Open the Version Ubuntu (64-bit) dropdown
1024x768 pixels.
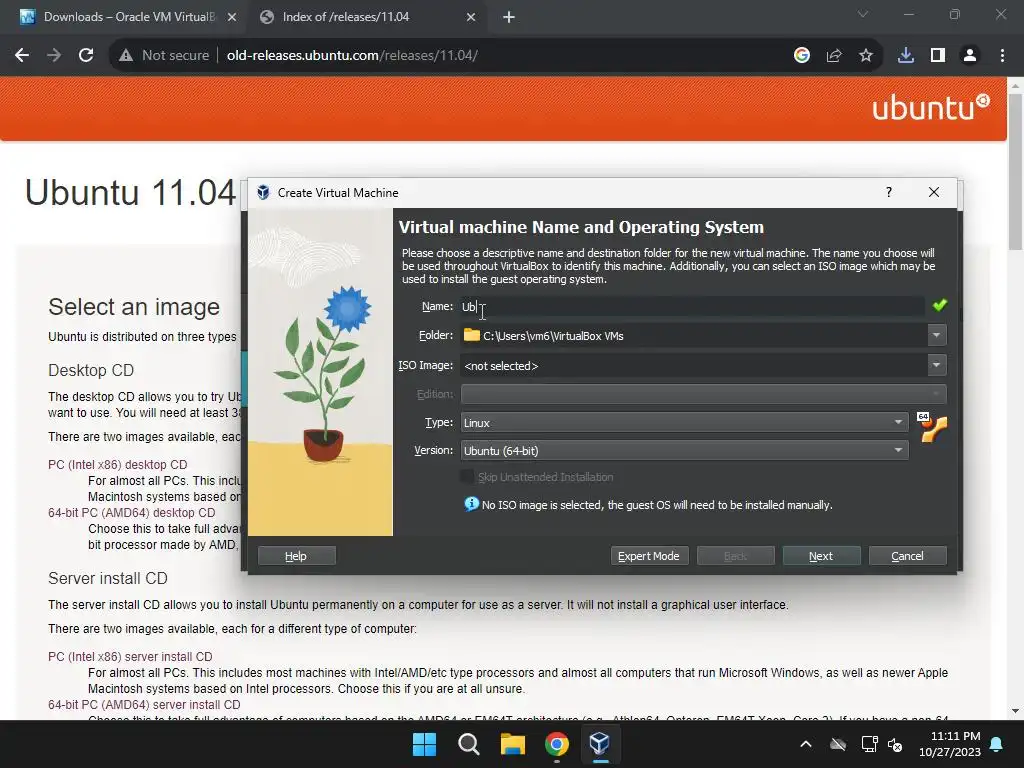pos(684,451)
